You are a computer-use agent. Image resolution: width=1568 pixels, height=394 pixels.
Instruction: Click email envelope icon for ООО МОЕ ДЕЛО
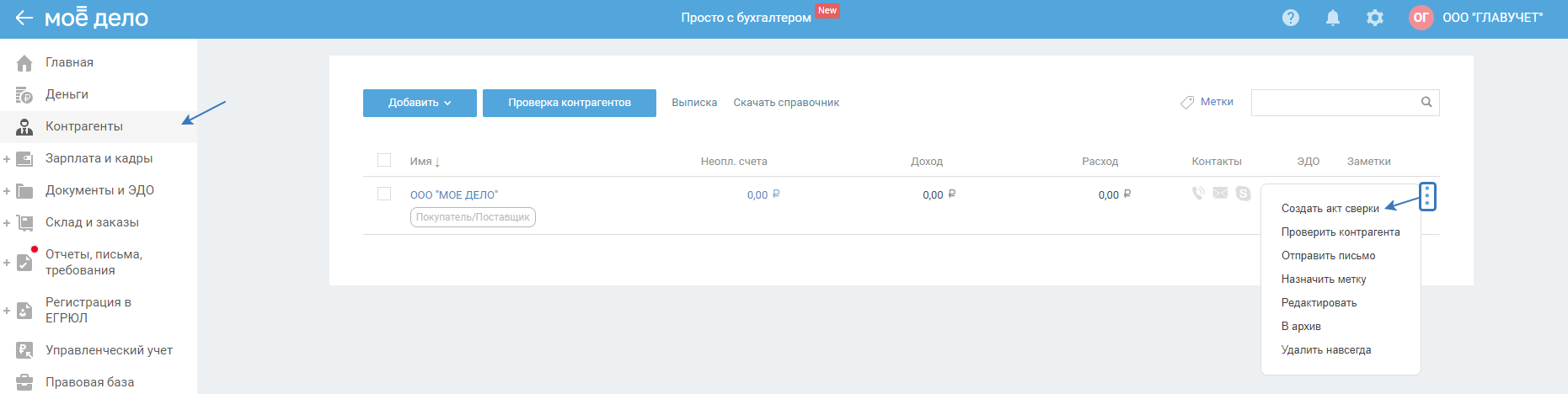click(1220, 194)
